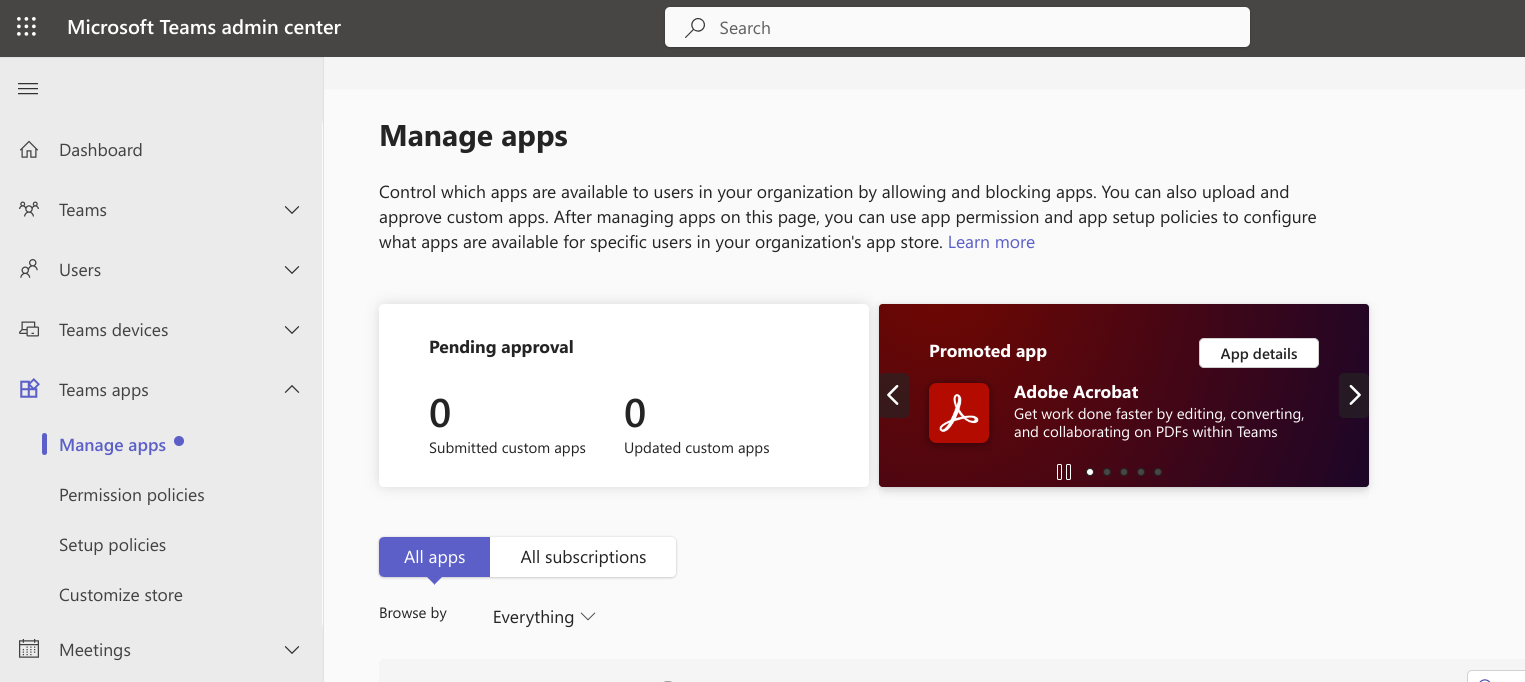Click the Pending approval heading

501,347
